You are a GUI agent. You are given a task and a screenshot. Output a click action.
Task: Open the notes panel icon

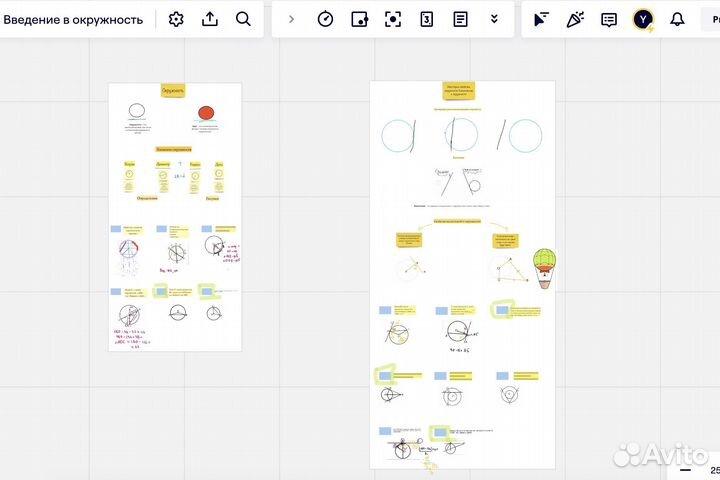(460, 19)
